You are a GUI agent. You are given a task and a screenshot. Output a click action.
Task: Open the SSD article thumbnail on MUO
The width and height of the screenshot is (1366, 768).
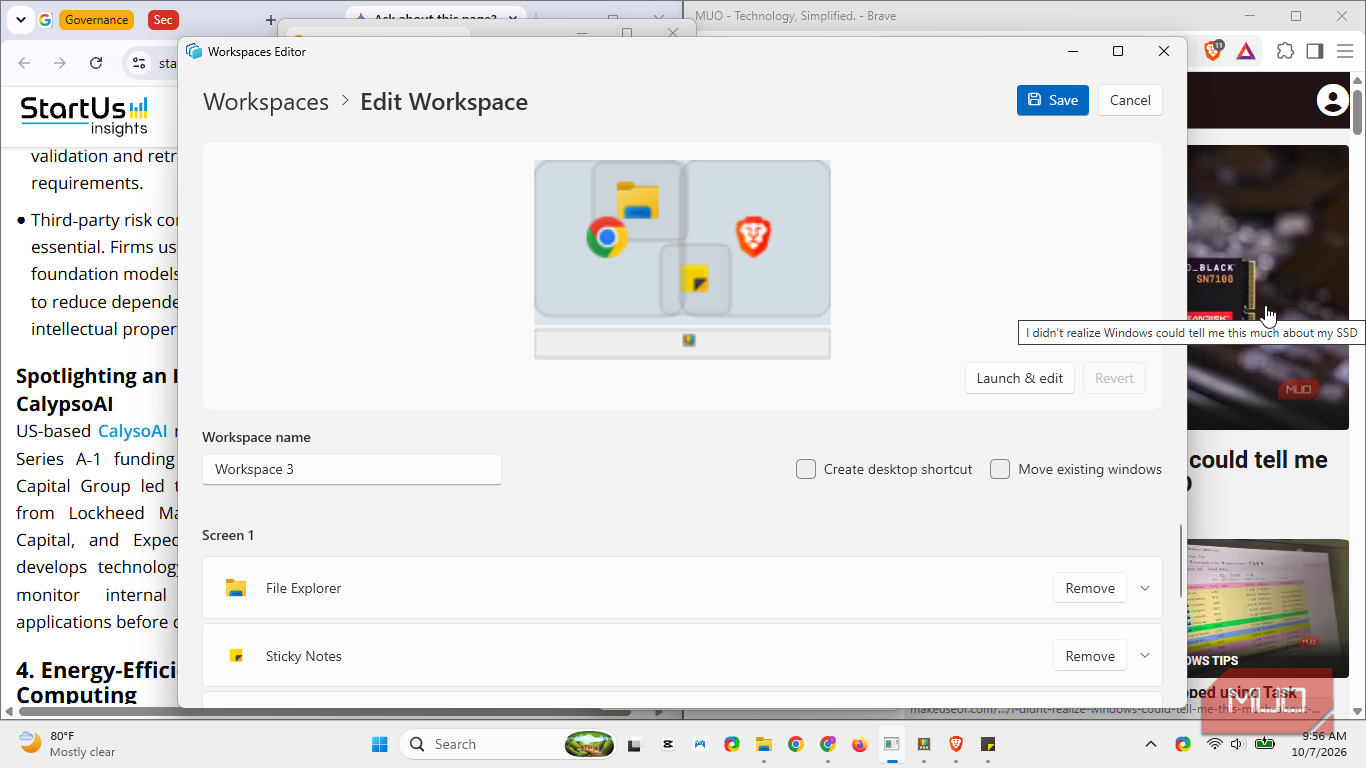tap(1268, 288)
